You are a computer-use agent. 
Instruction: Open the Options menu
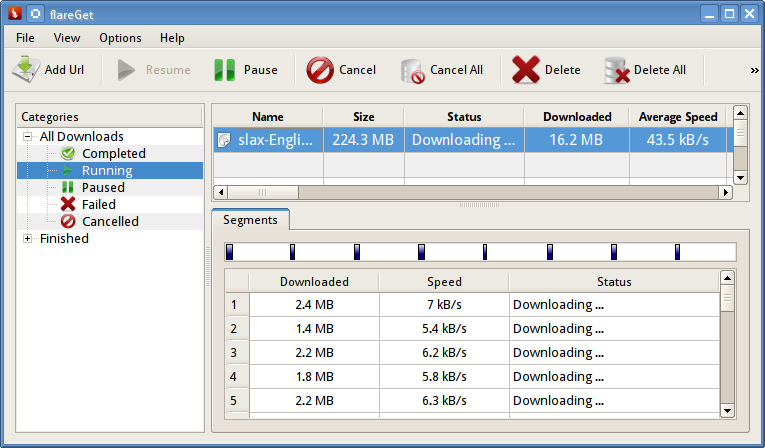(x=120, y=38)
